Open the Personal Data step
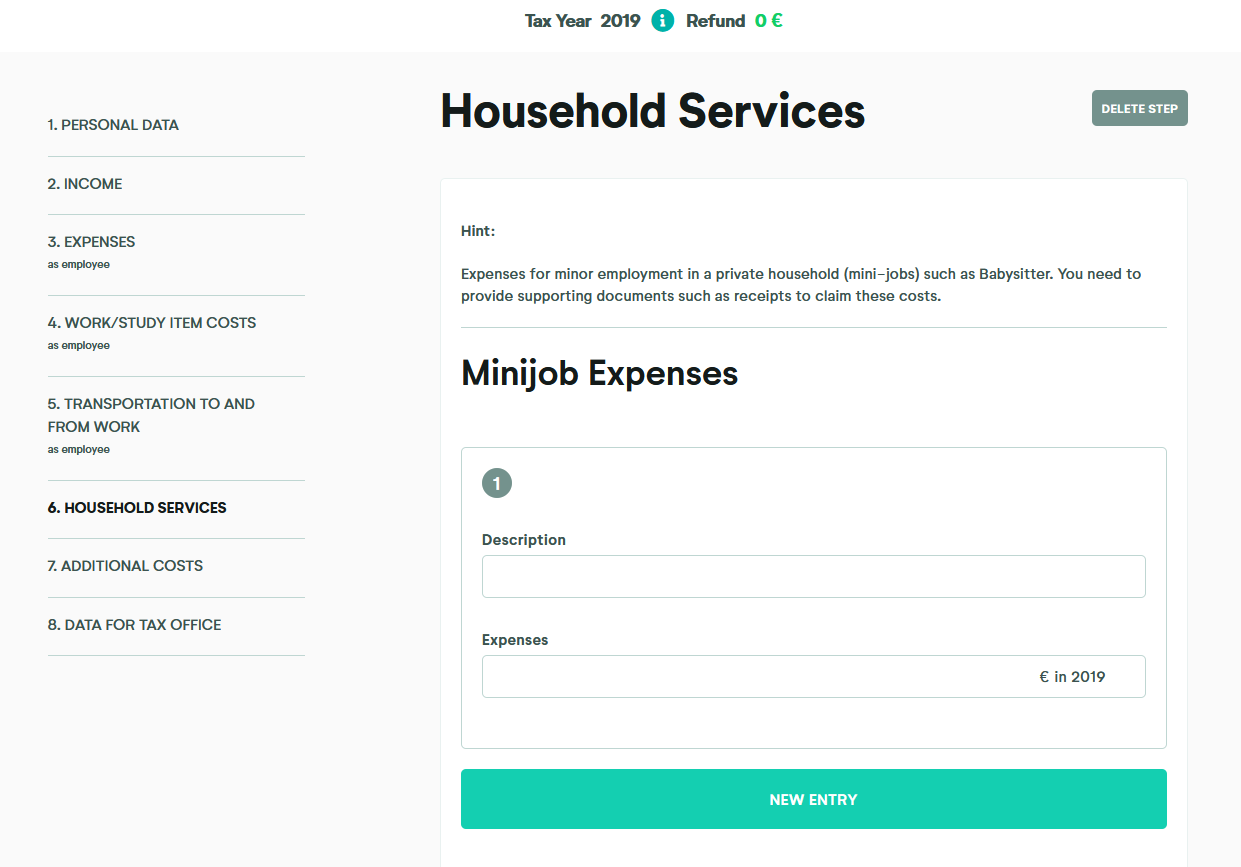 [113, 125]
